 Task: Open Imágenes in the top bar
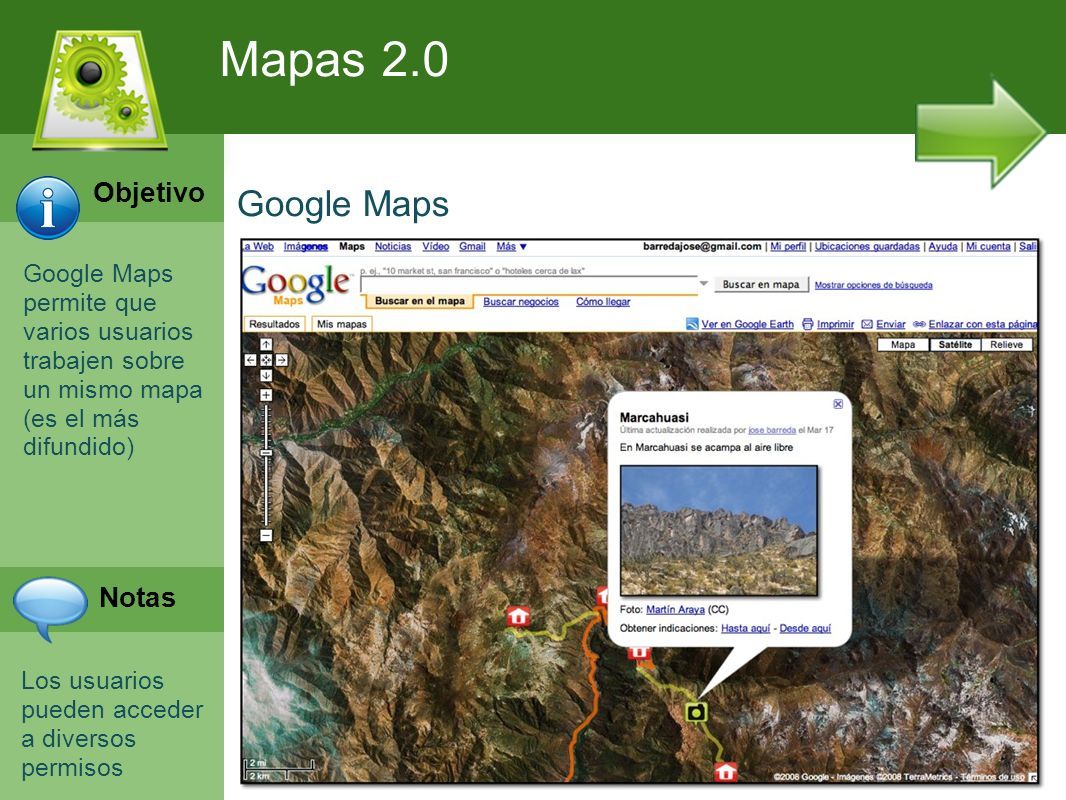coord(306,247)
